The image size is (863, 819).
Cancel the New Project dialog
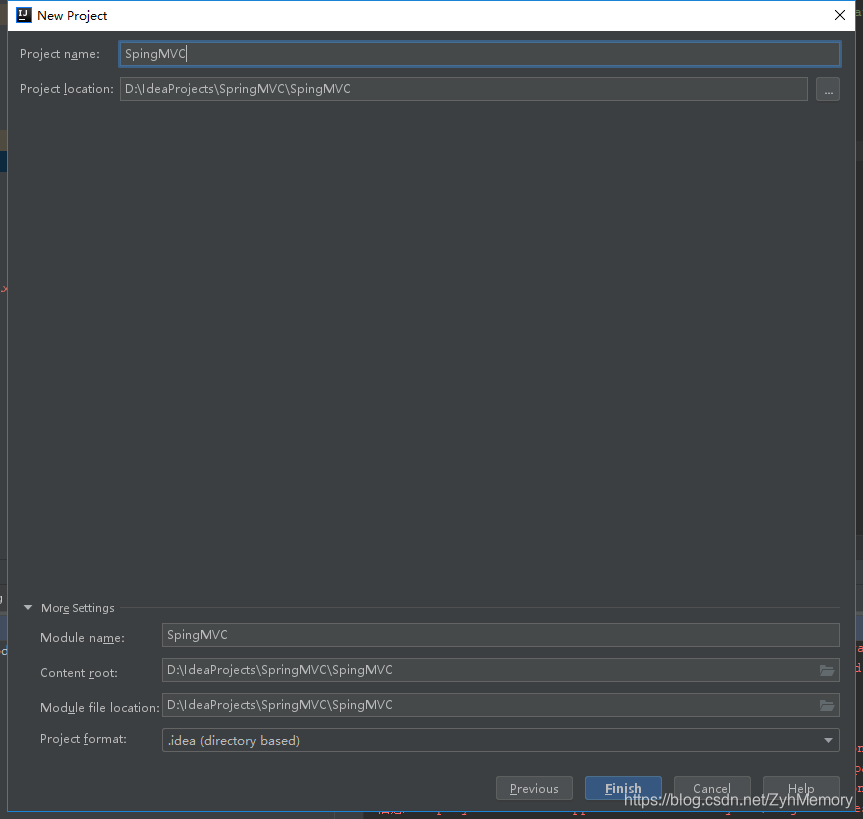[x=712, y=788]
